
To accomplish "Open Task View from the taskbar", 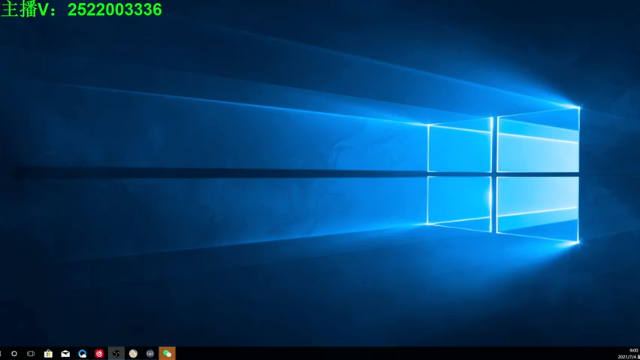I will tap(31, 353).
